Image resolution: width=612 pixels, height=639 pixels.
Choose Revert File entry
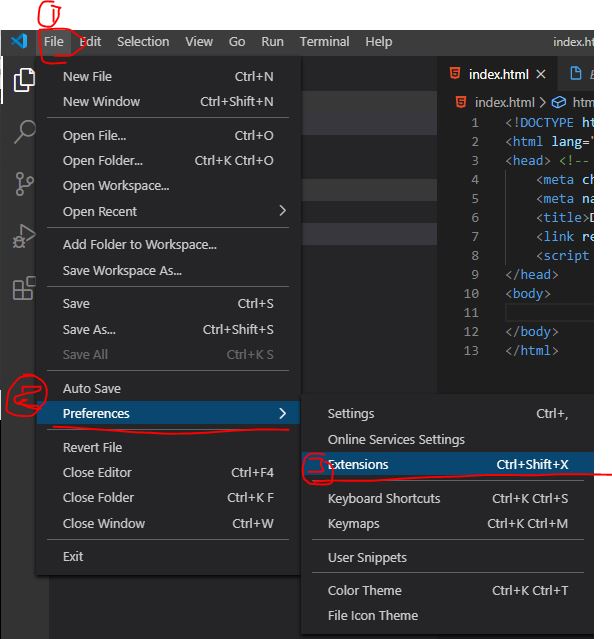[168, 447]
